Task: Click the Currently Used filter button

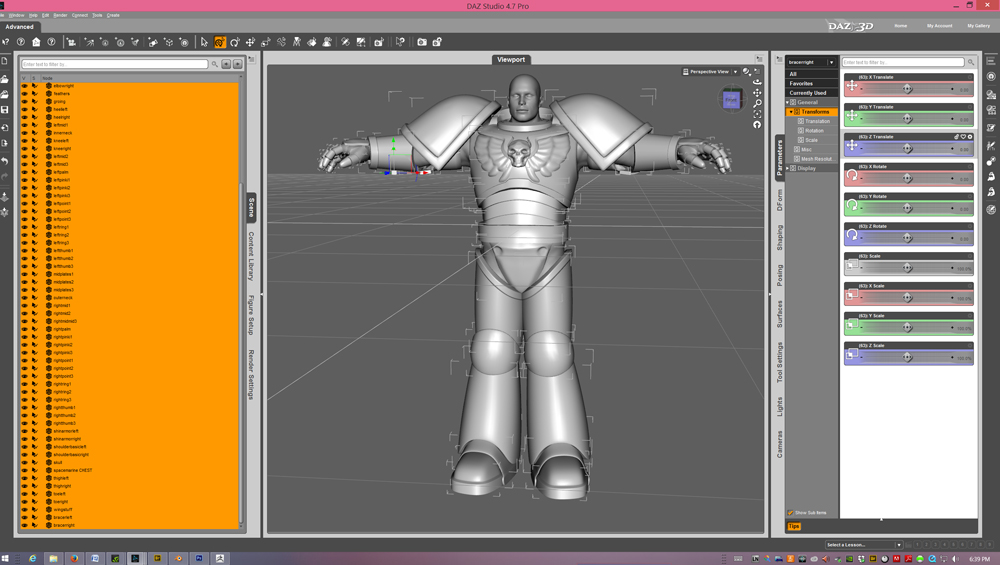Action: [808, 93]
